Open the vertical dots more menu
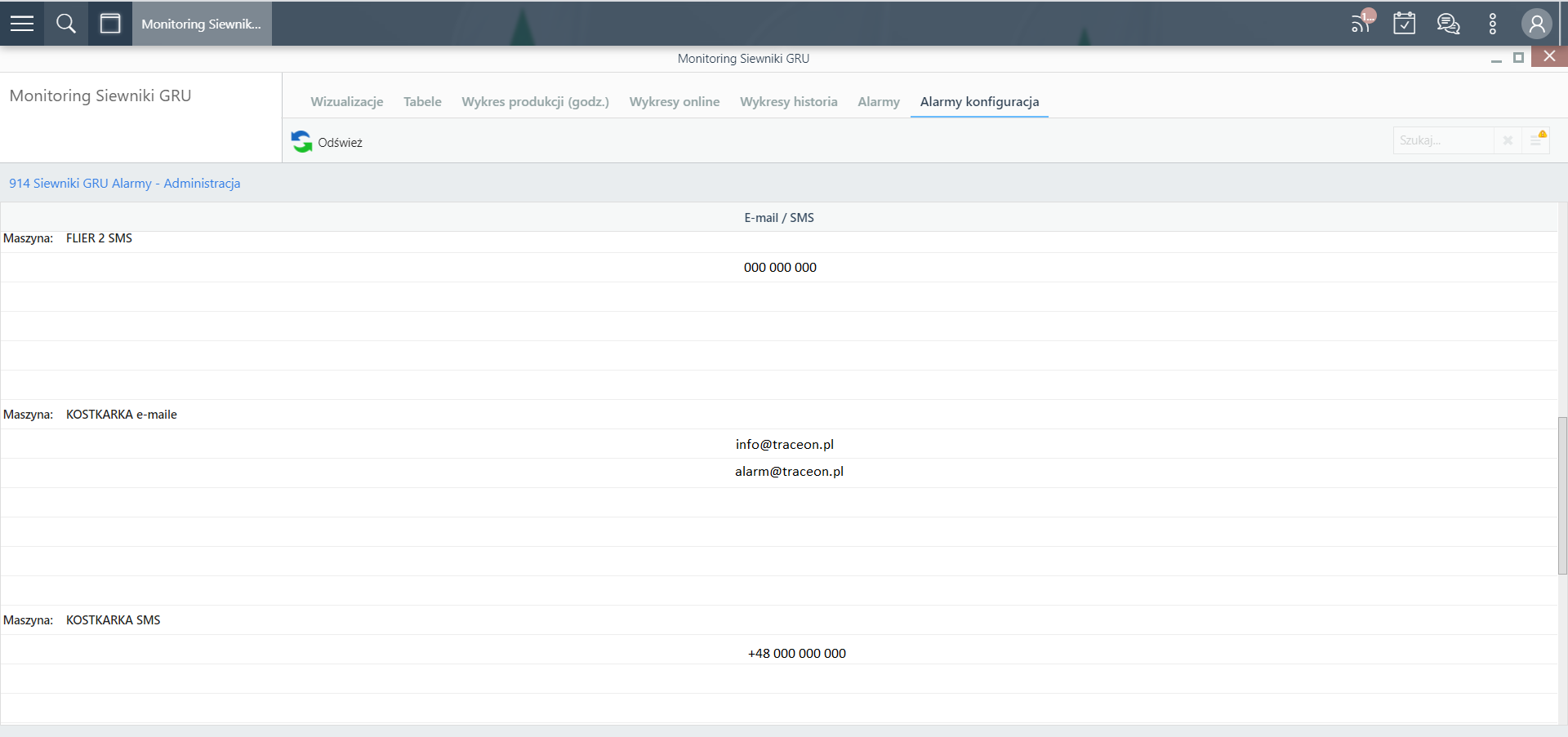The image size is (1568, 737). (x=1493, y=24)
